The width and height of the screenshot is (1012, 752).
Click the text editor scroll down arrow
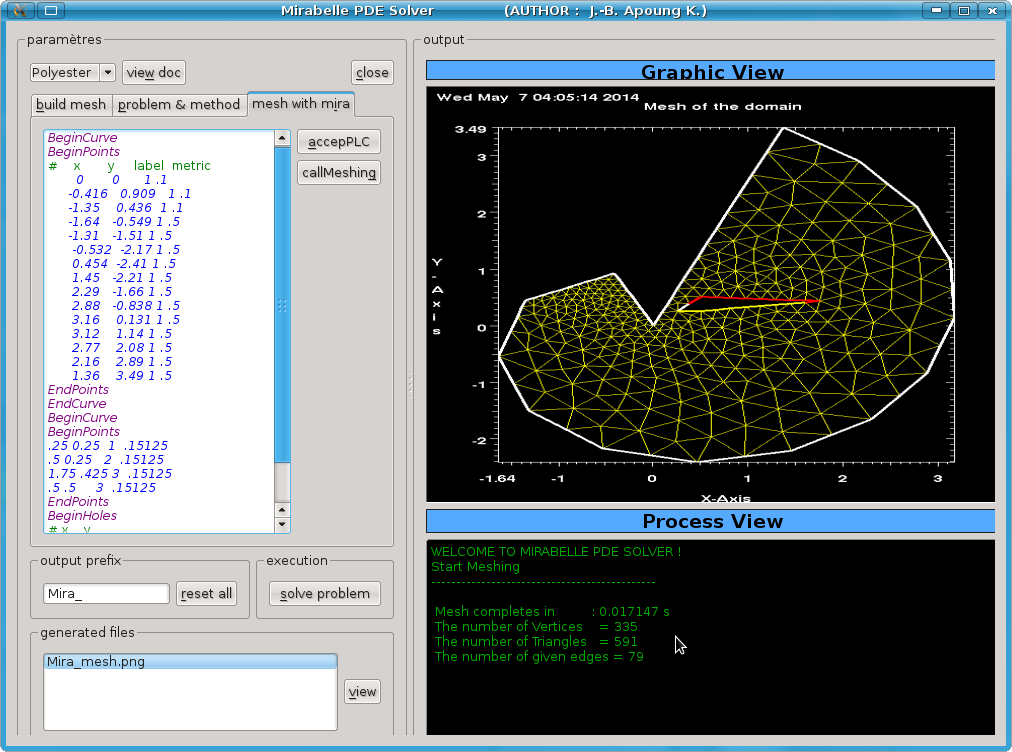(x=282, y=525)
